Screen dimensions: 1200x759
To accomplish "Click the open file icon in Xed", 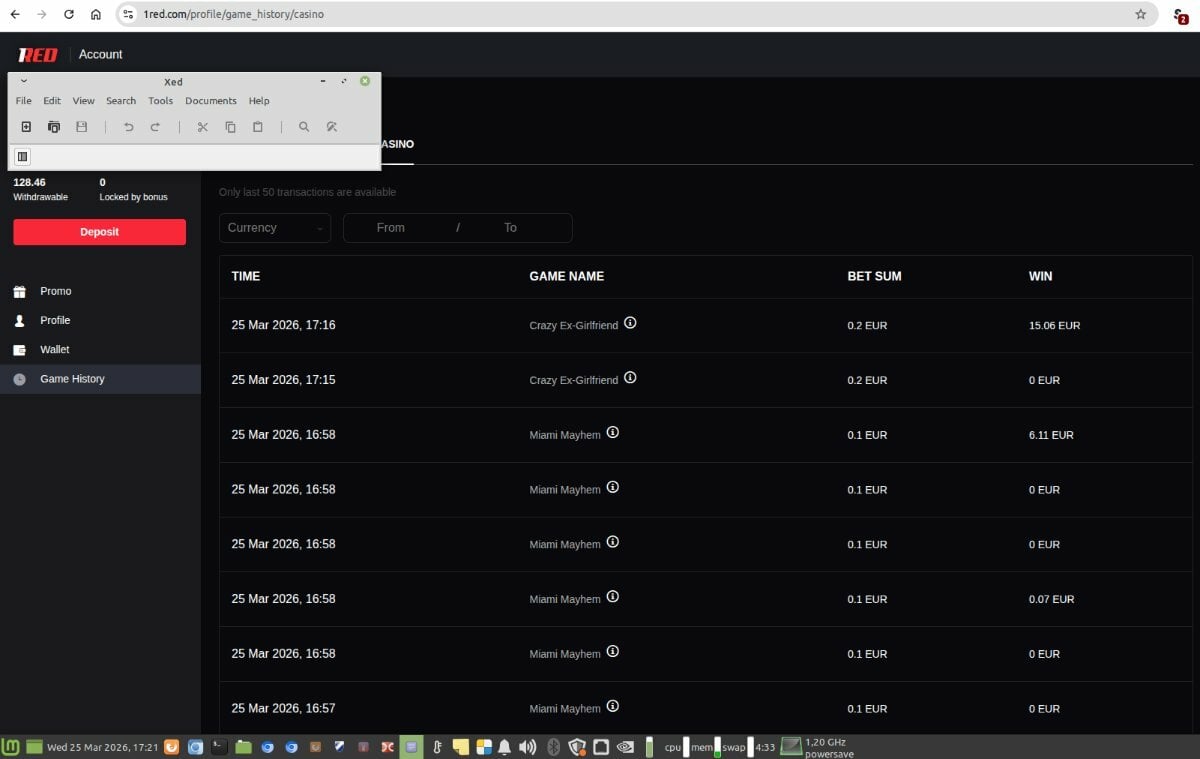I will pyautogui.click(x=54, y=127).
